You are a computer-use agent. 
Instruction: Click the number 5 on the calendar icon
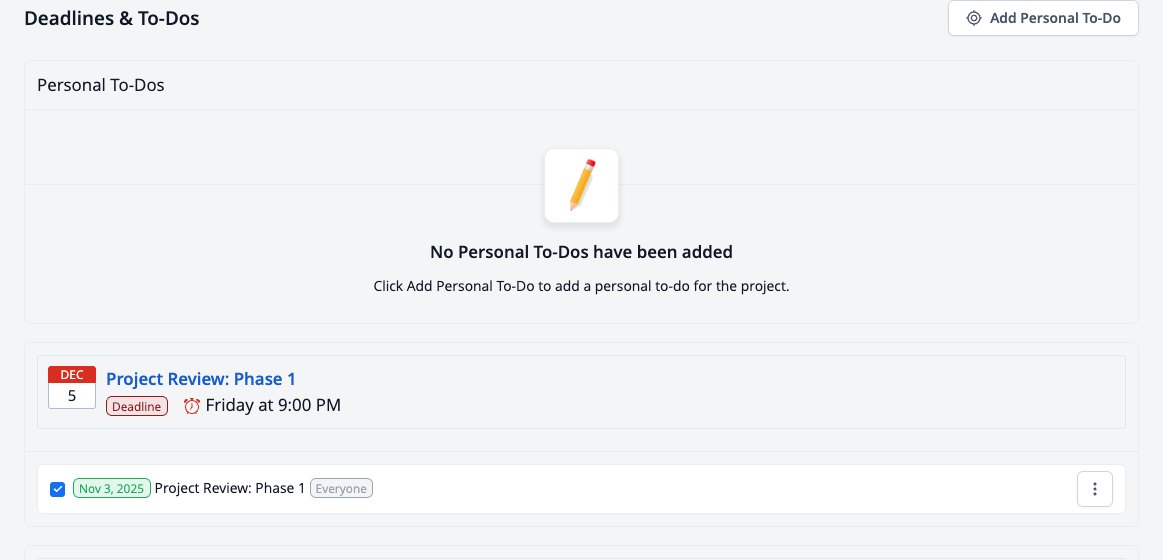[x=72, y=396]
